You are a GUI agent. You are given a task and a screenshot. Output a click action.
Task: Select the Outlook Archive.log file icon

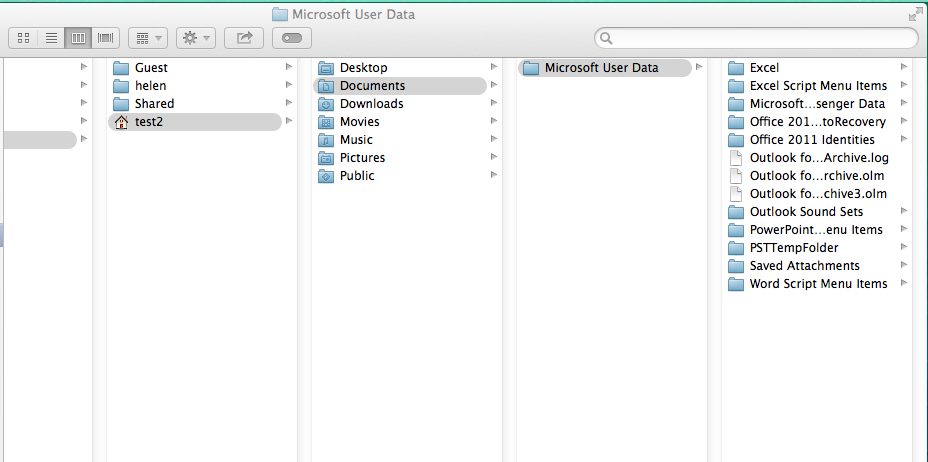pos(736,158)
